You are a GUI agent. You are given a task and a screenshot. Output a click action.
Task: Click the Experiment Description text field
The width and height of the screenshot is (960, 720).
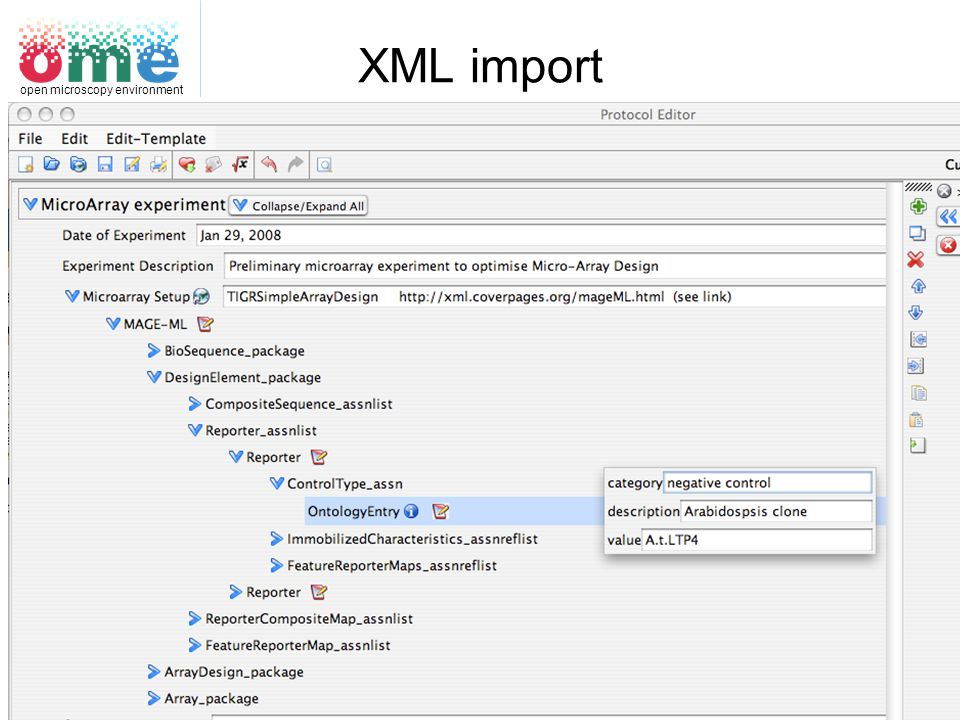tap(555, 266)
